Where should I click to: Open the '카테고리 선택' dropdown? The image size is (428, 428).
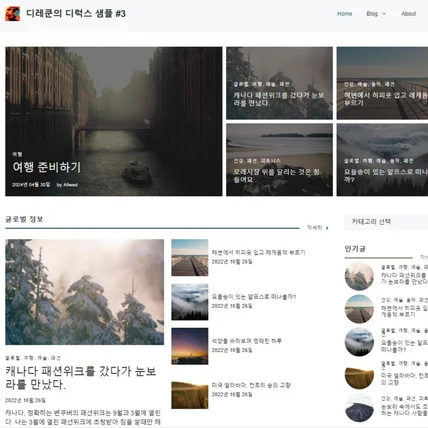click(x=386, y=222)
